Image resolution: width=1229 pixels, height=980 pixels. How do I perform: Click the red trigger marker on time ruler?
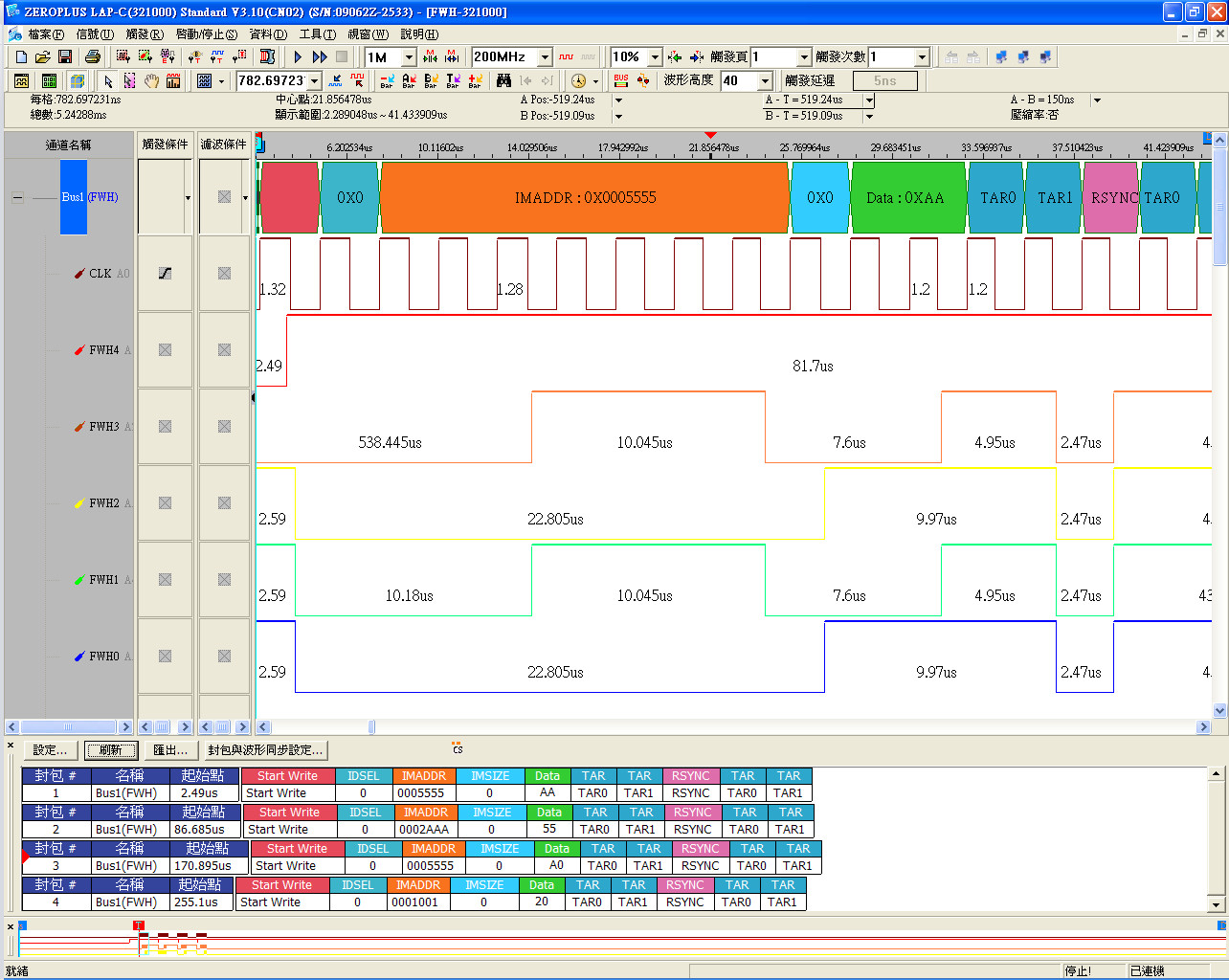tap(710, 135)
